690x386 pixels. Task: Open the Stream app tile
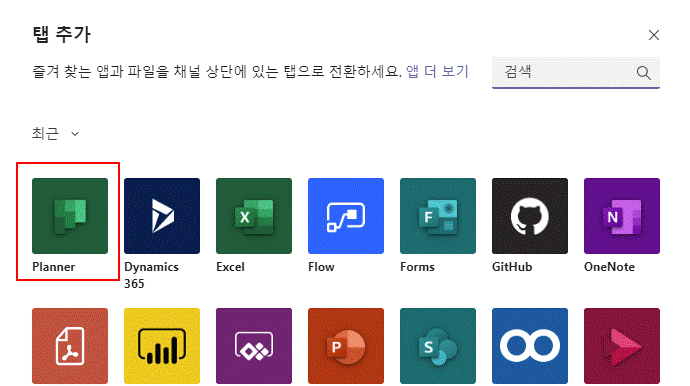[x=622, y=346]
